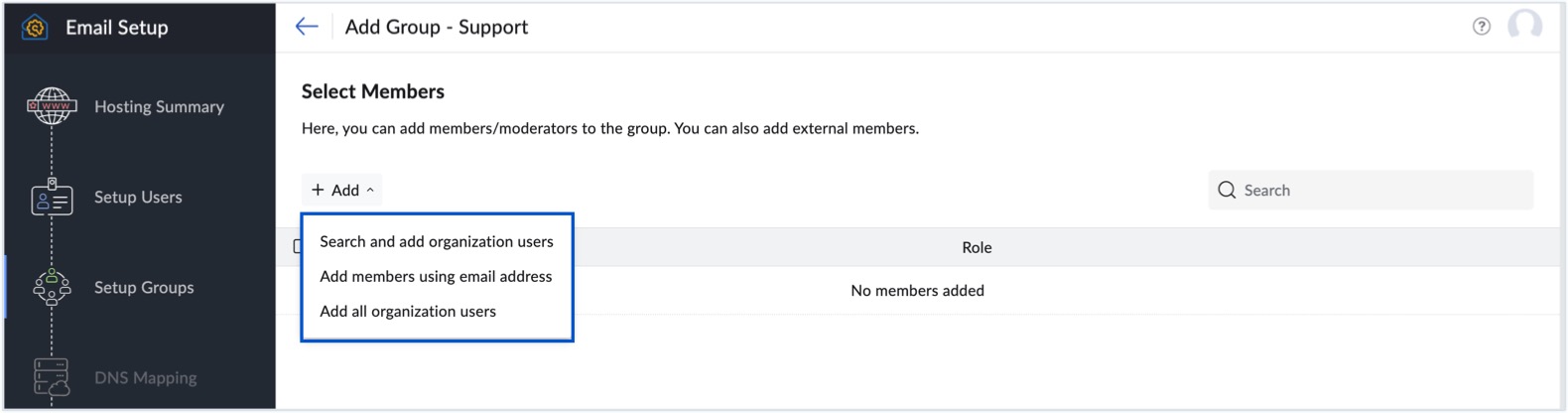The width and height of the screenshot is (1568, 413).
Task: Click the DNS Mapping server icon
Action: [x=52, y=377]
